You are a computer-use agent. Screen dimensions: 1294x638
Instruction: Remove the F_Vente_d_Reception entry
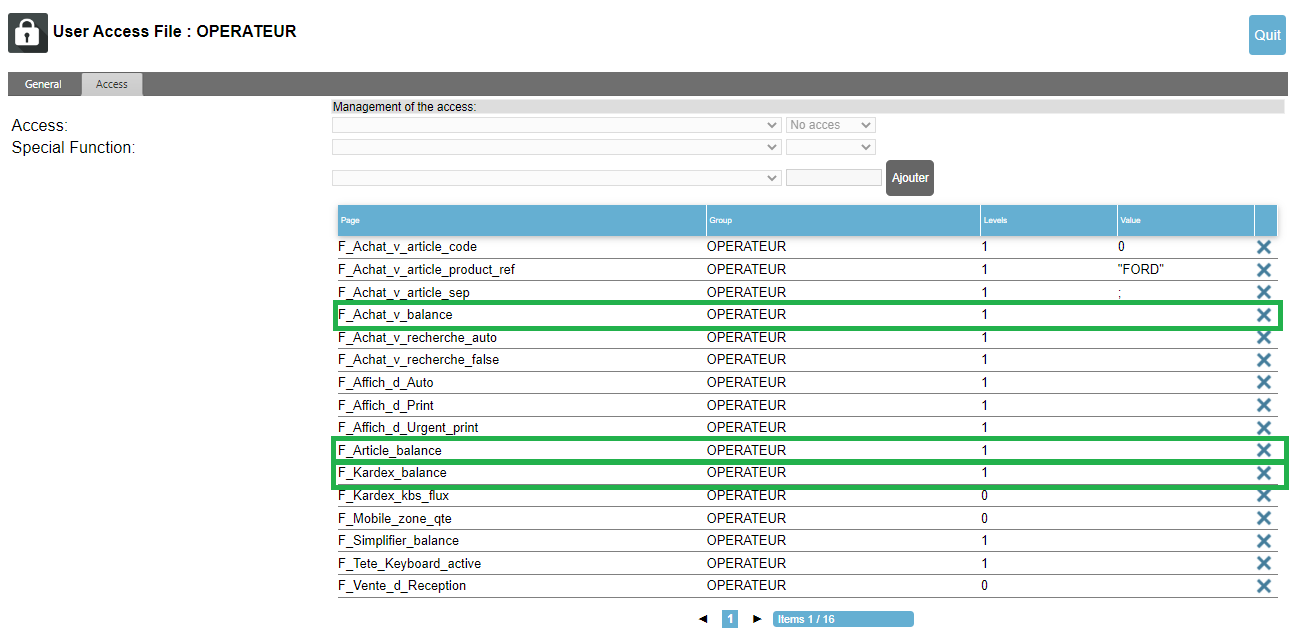[x=1263, y=586]
